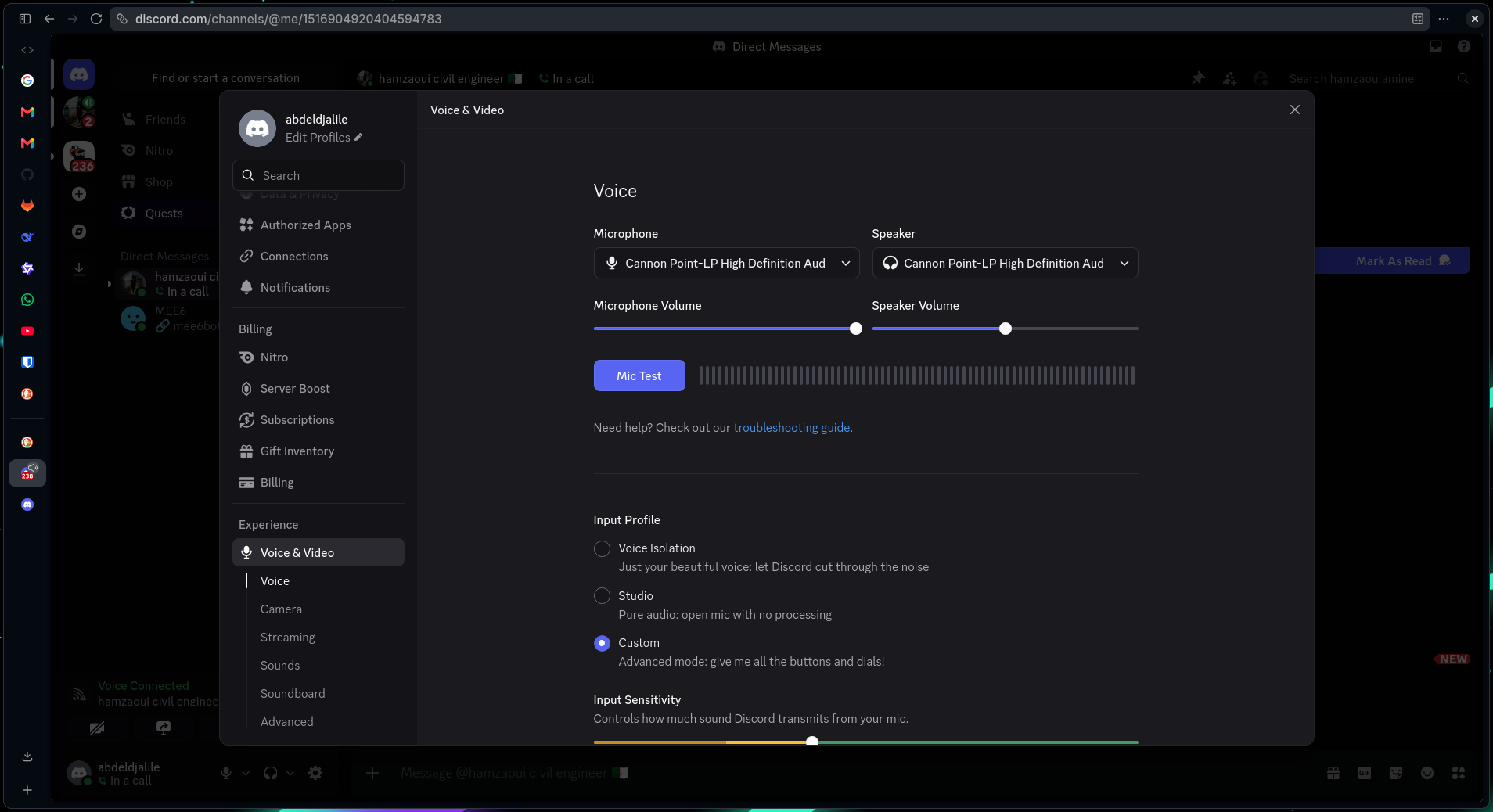Go to the Camera subsection

(x=281, y=609)
